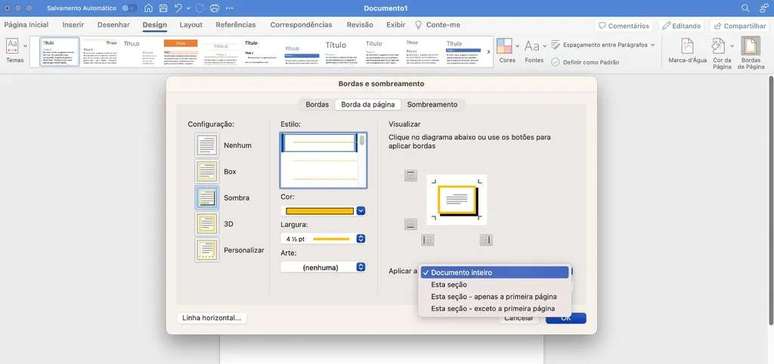Choose Documento inteiro option
This screenshot has width=774, height=364.
point(495,273)
